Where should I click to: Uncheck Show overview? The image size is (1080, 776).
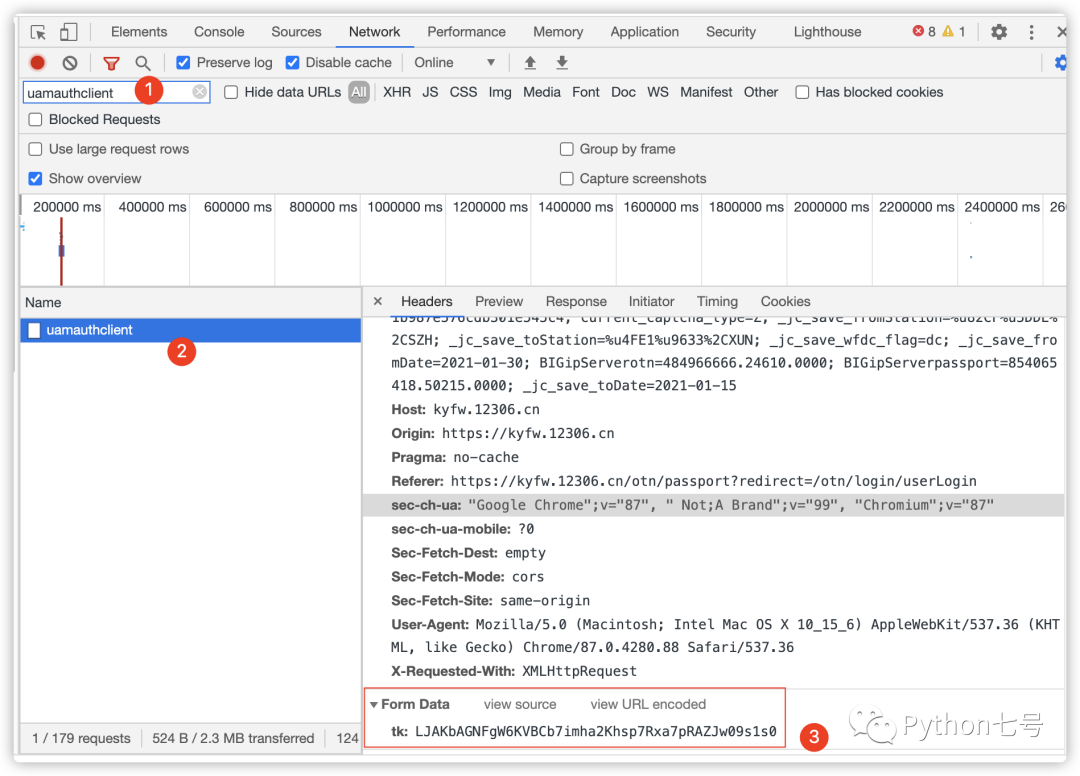(35, 179)
